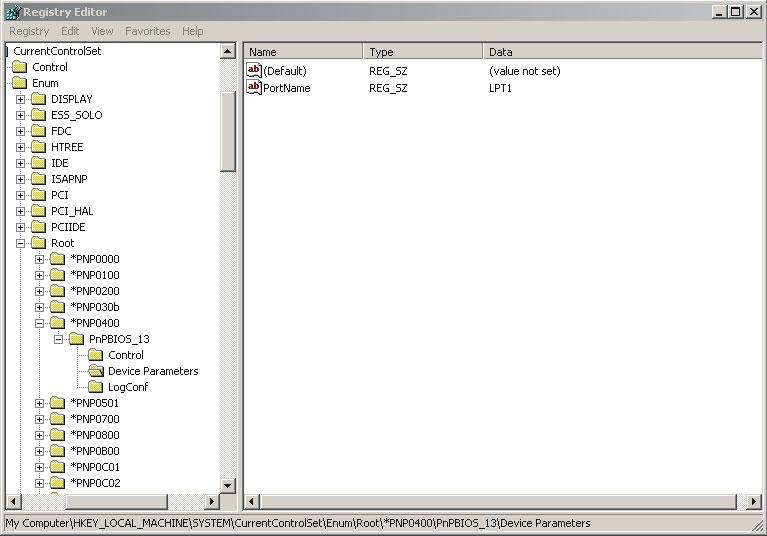Expand the *PNP0C01 key

pos(40,467)
